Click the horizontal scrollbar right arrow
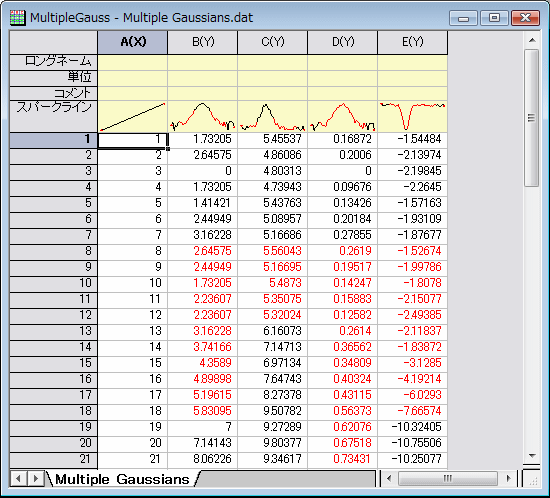 [x=509, y=478]
